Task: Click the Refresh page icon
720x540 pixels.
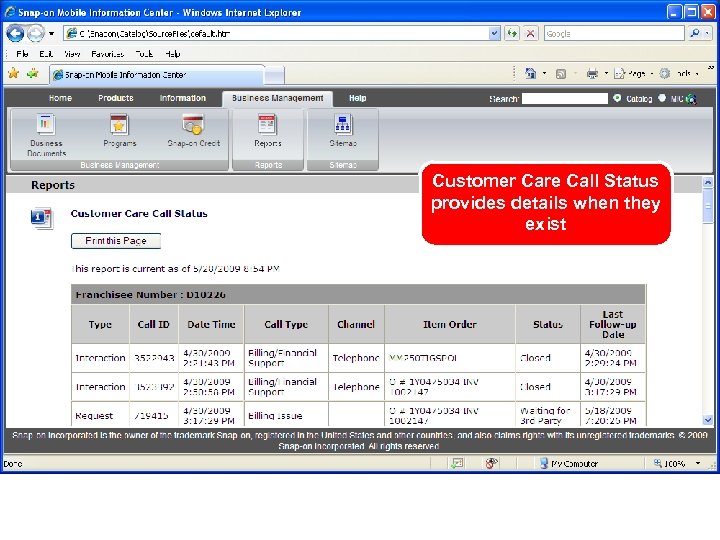Action: [x=512, y=34]
